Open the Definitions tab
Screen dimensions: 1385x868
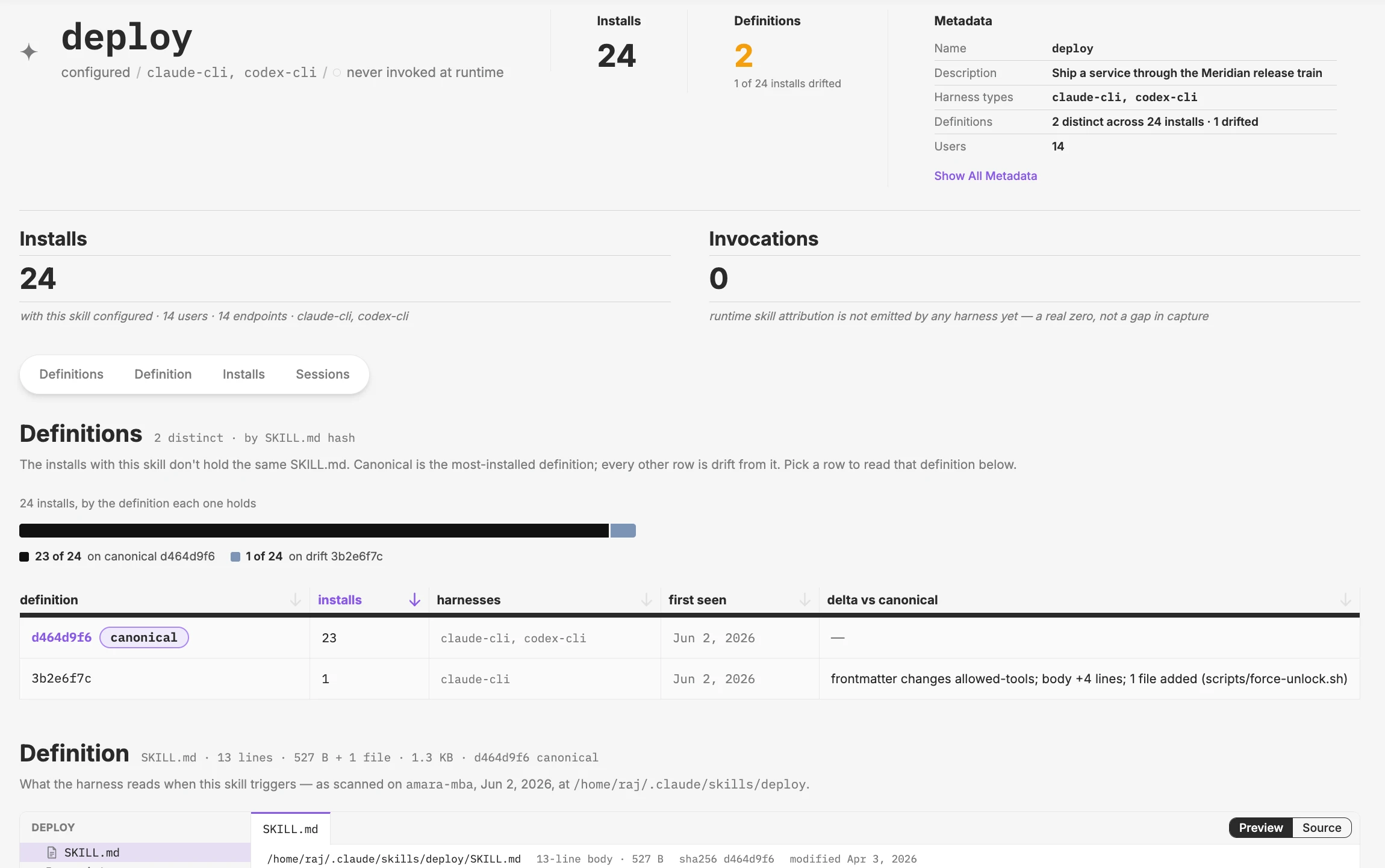[71, 374]
